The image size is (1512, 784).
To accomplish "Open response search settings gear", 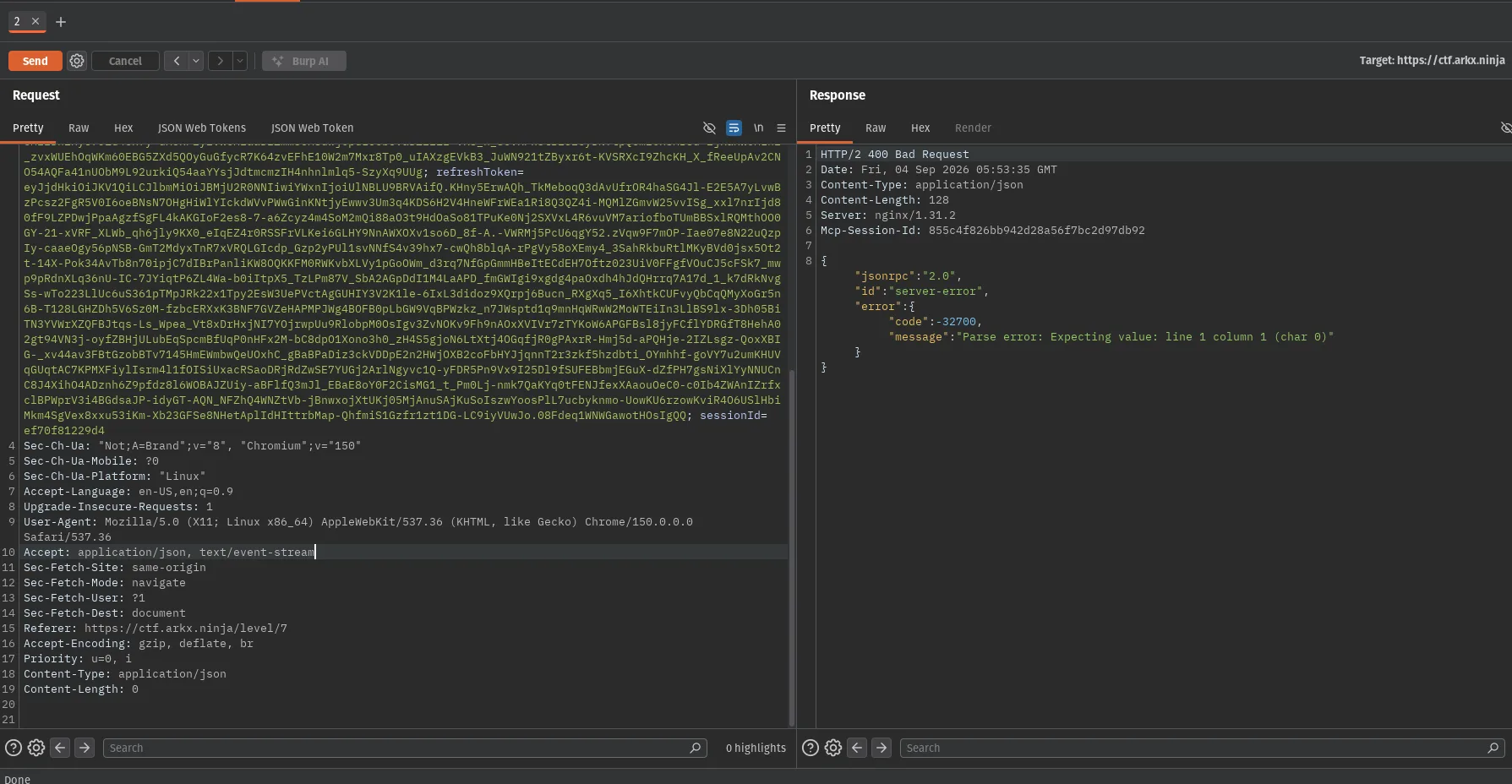I will pyautogui.click(x=833, y=748).
